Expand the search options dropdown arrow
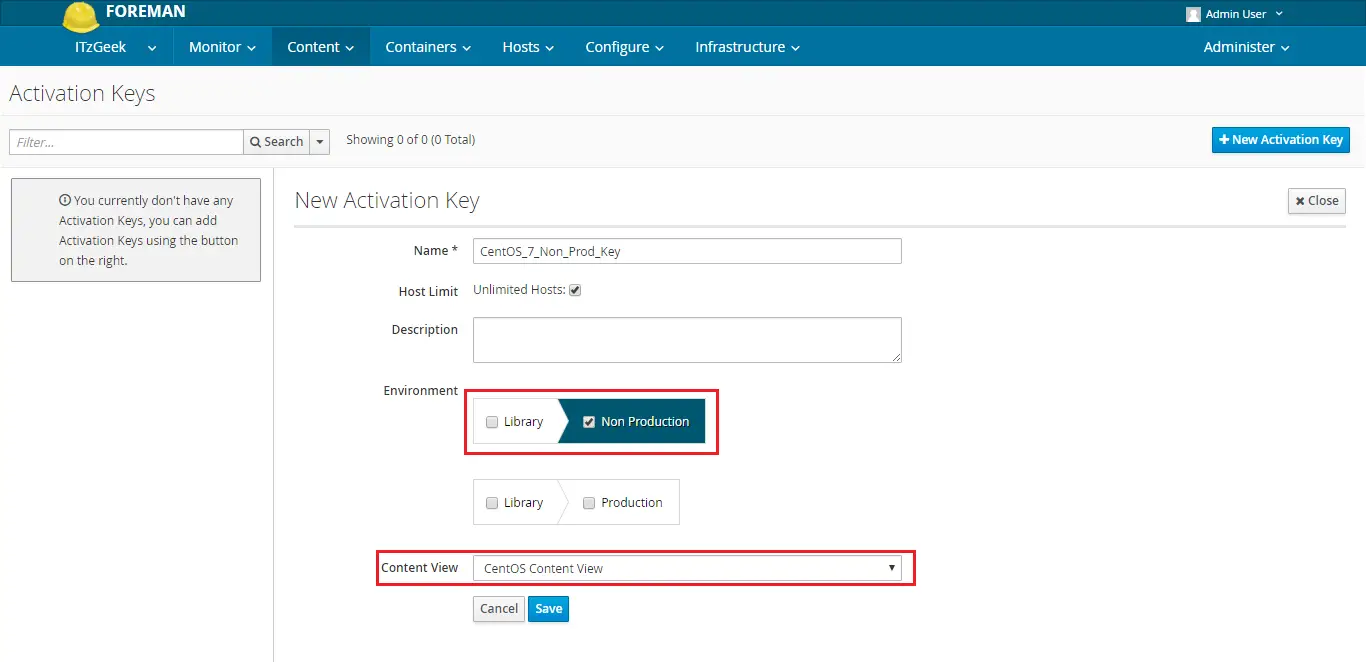The width and height of the screenshot is (1366, 662). 320,142
